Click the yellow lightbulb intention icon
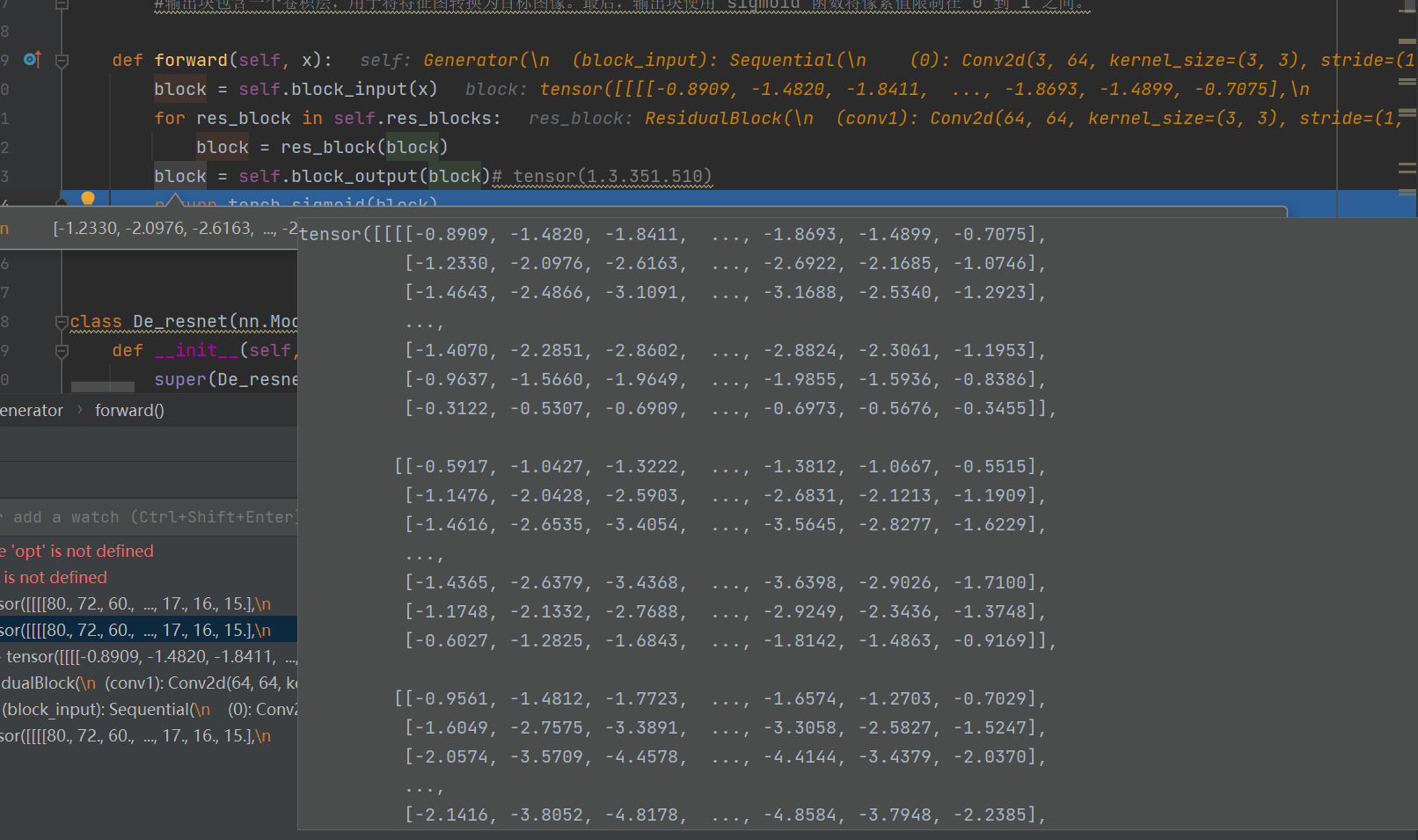 pos(88,198)
